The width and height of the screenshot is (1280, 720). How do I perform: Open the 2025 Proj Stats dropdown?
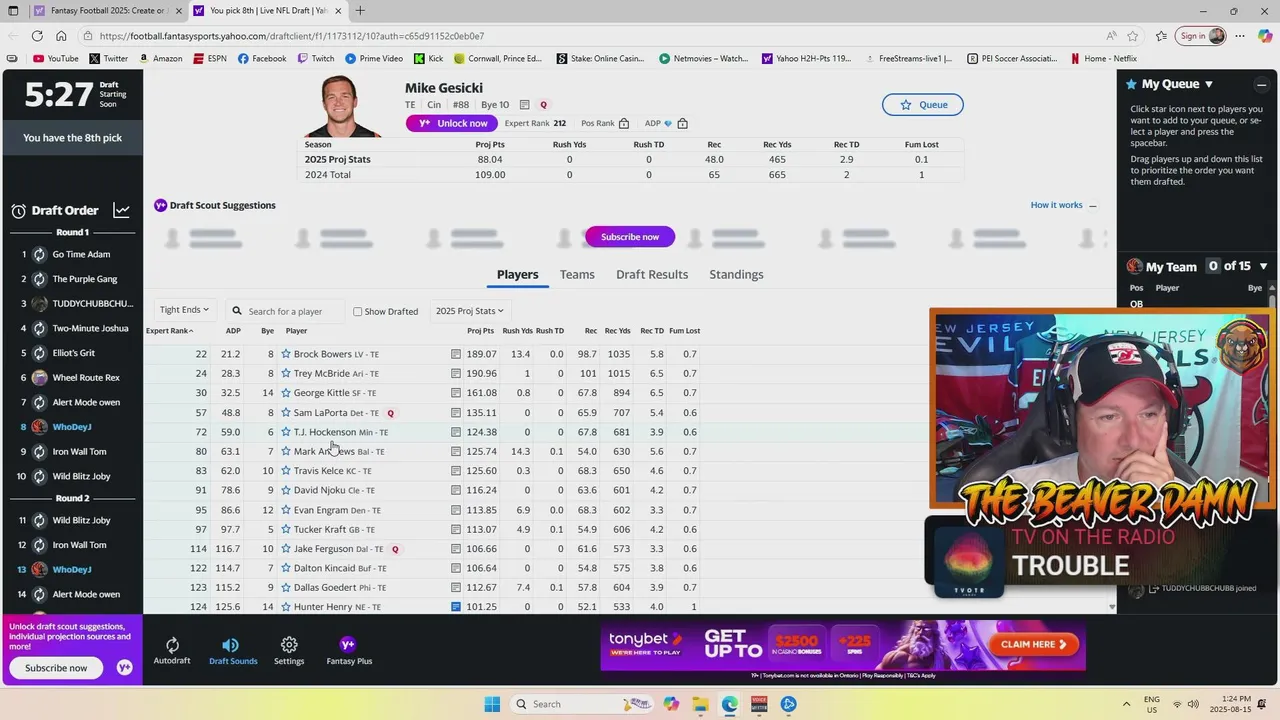coord(469,311)
